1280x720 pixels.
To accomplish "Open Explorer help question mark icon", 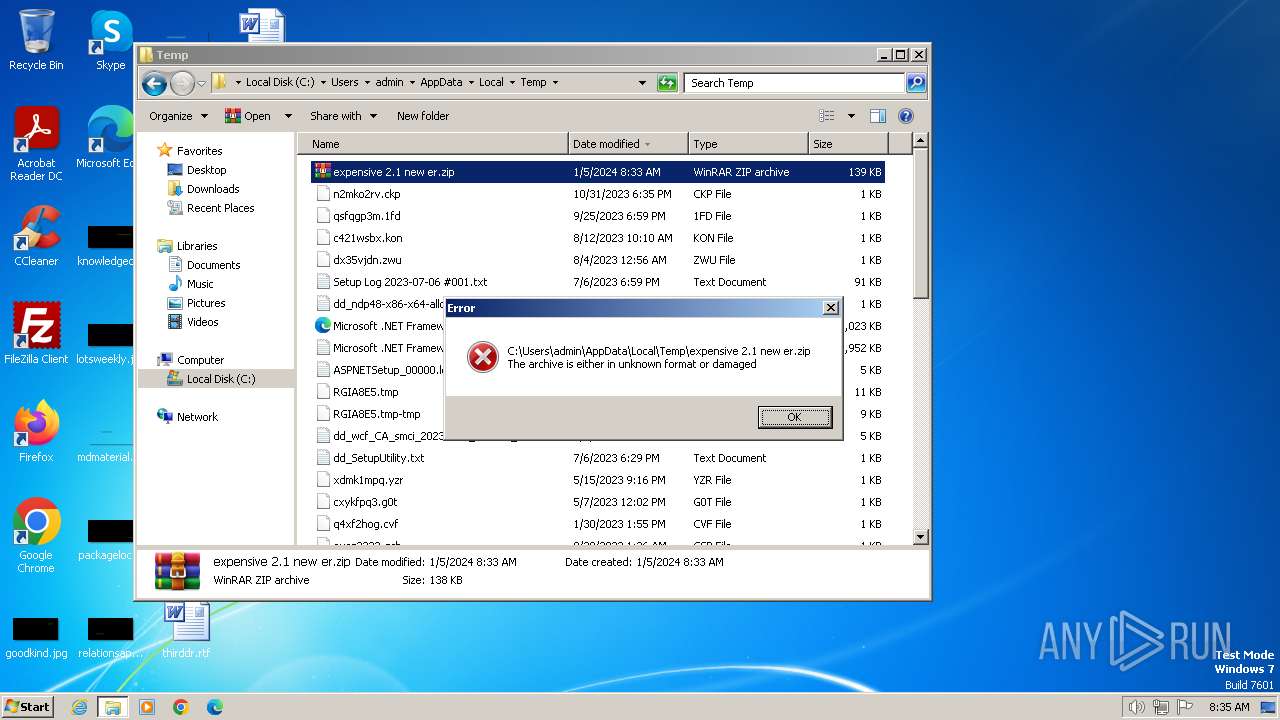I will click(x=906, y=116).
